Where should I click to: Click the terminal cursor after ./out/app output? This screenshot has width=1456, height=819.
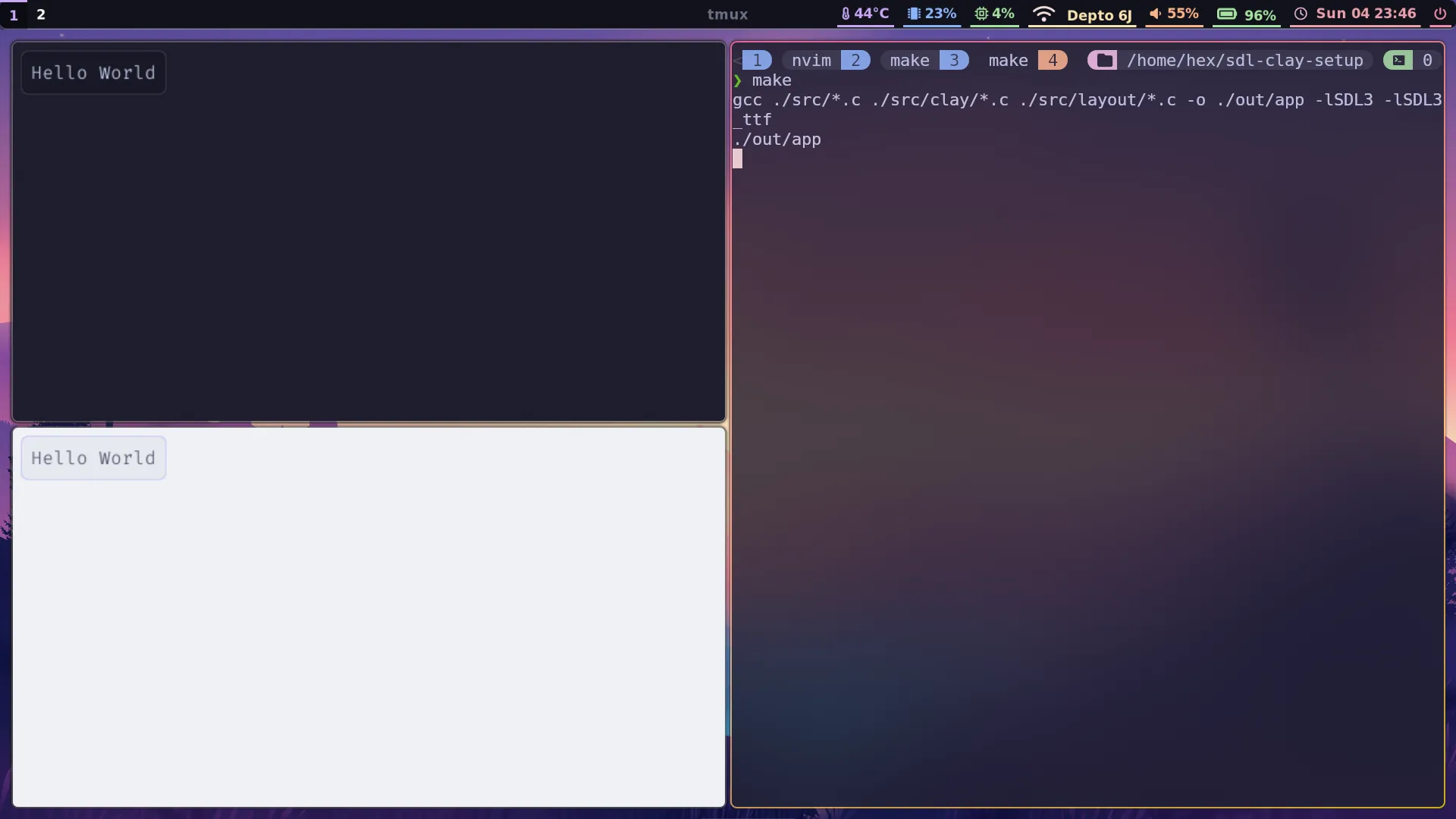(x=738, y=158)
